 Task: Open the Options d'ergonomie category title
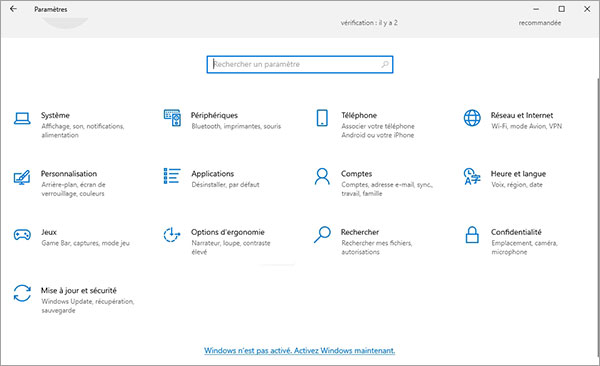click(228, 232)
